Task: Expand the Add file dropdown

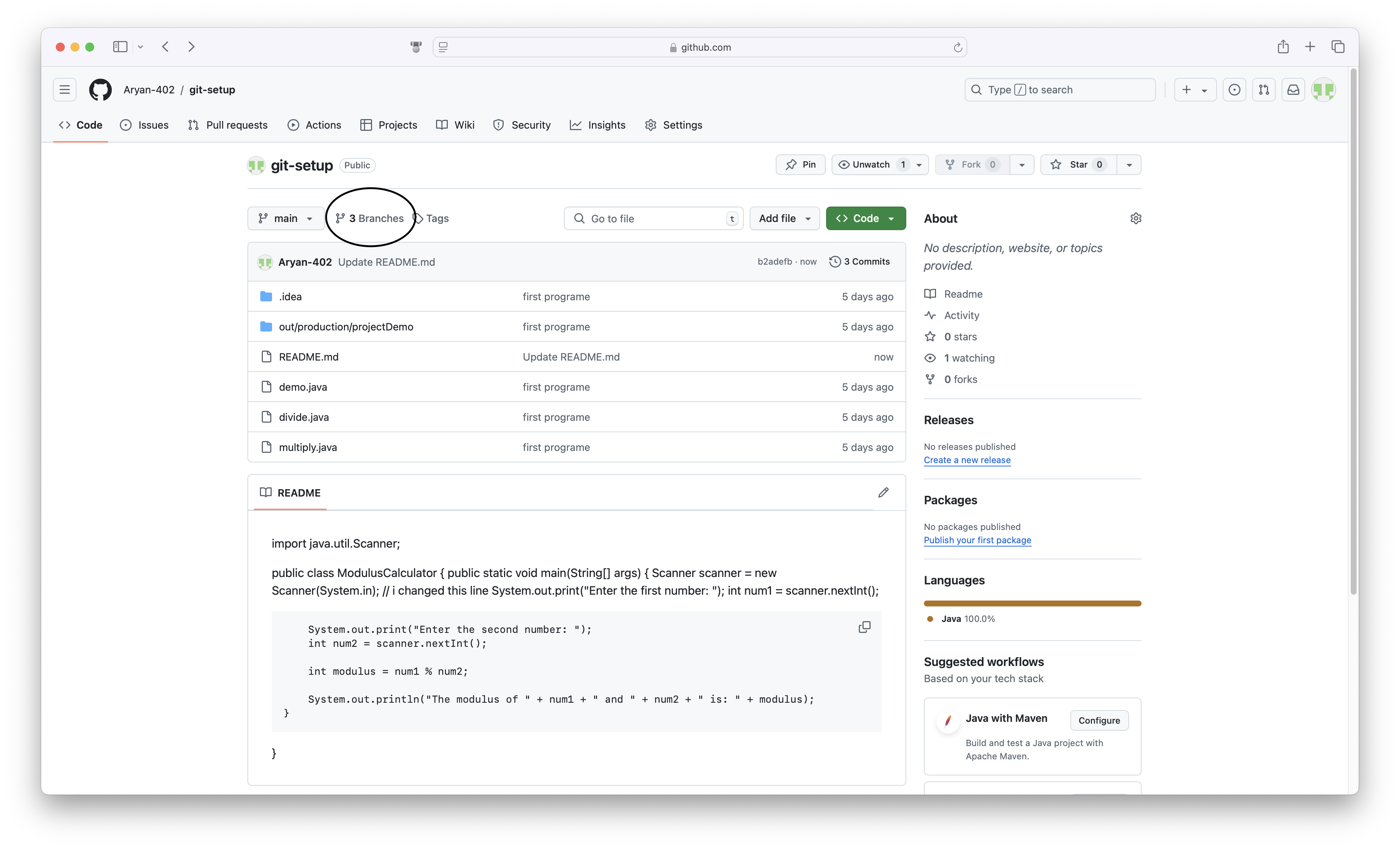Action: [x=784, y=218]
